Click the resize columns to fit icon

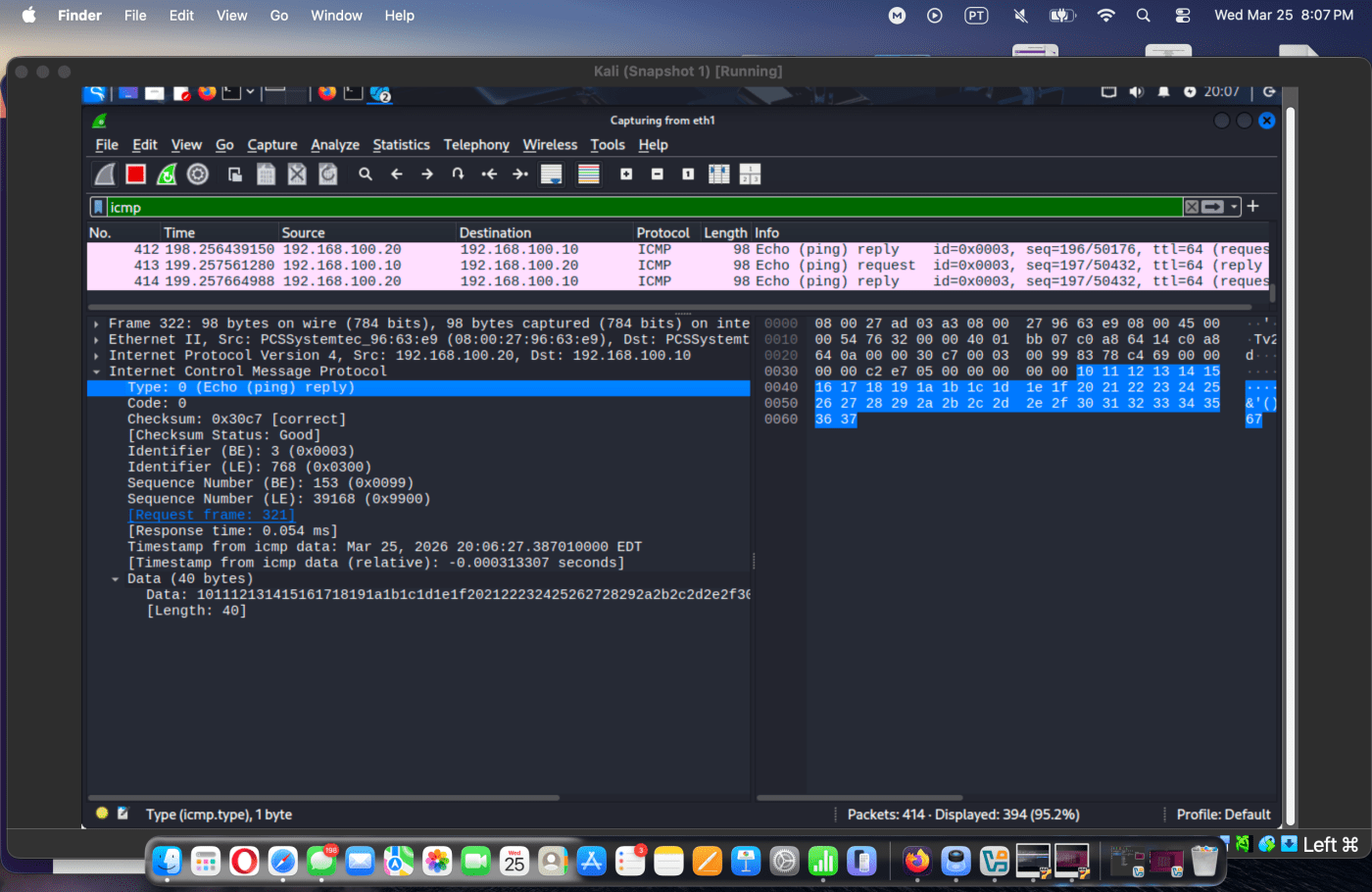click(719, 174)
